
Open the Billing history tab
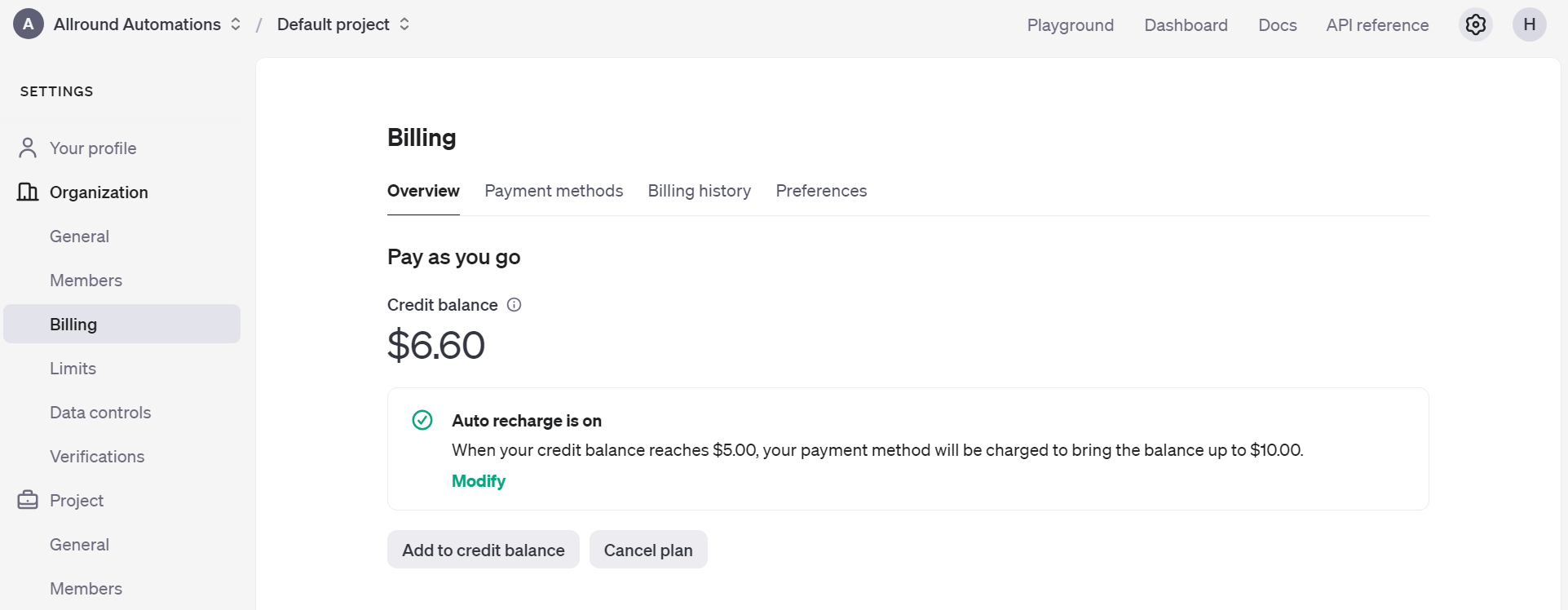click(x=700, y=190)
